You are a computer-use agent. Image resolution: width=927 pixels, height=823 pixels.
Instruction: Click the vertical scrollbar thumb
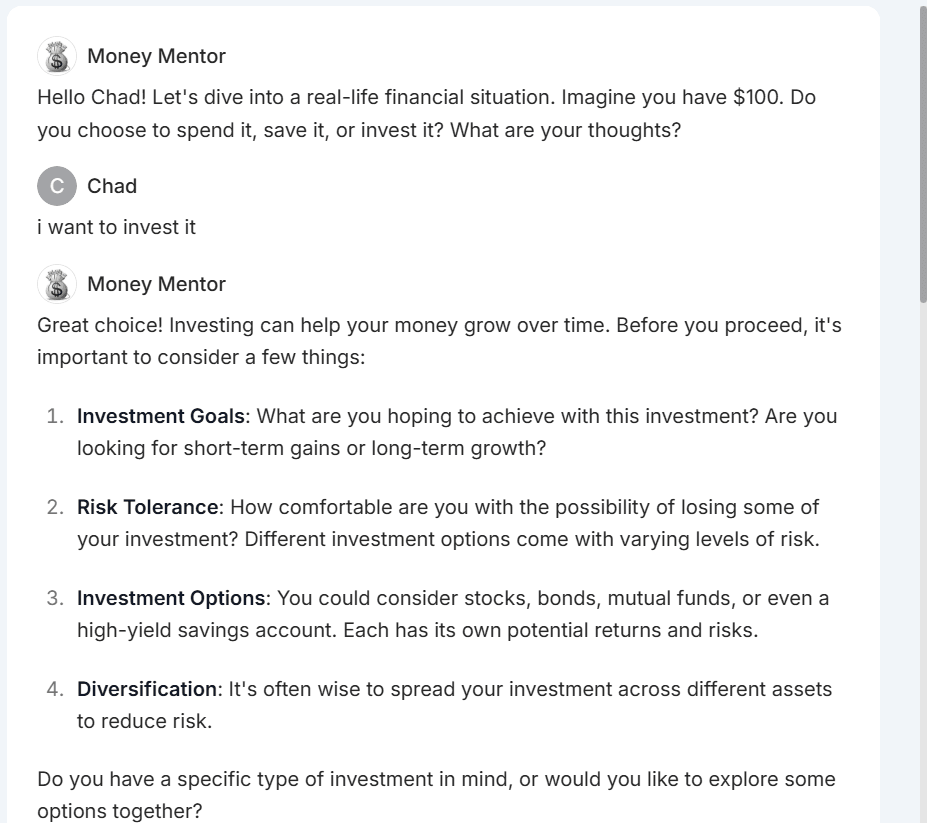923,154
